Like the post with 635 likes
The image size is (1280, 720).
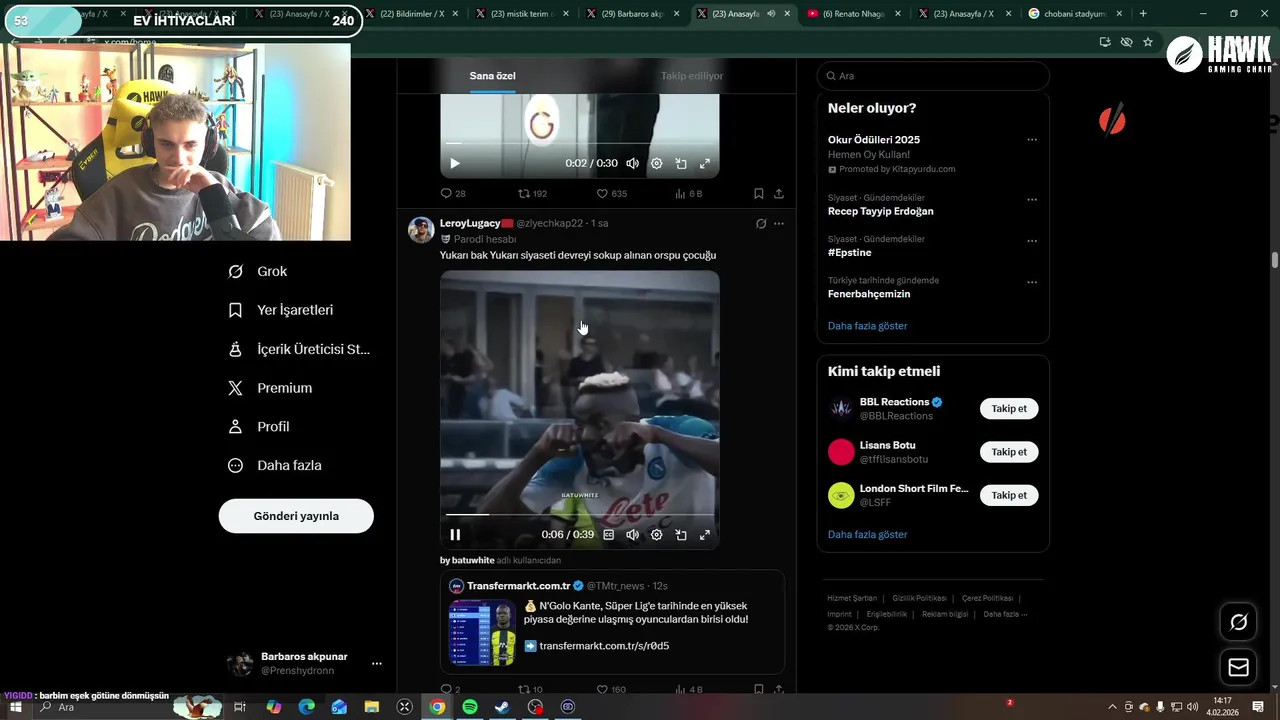pos(611,193)
